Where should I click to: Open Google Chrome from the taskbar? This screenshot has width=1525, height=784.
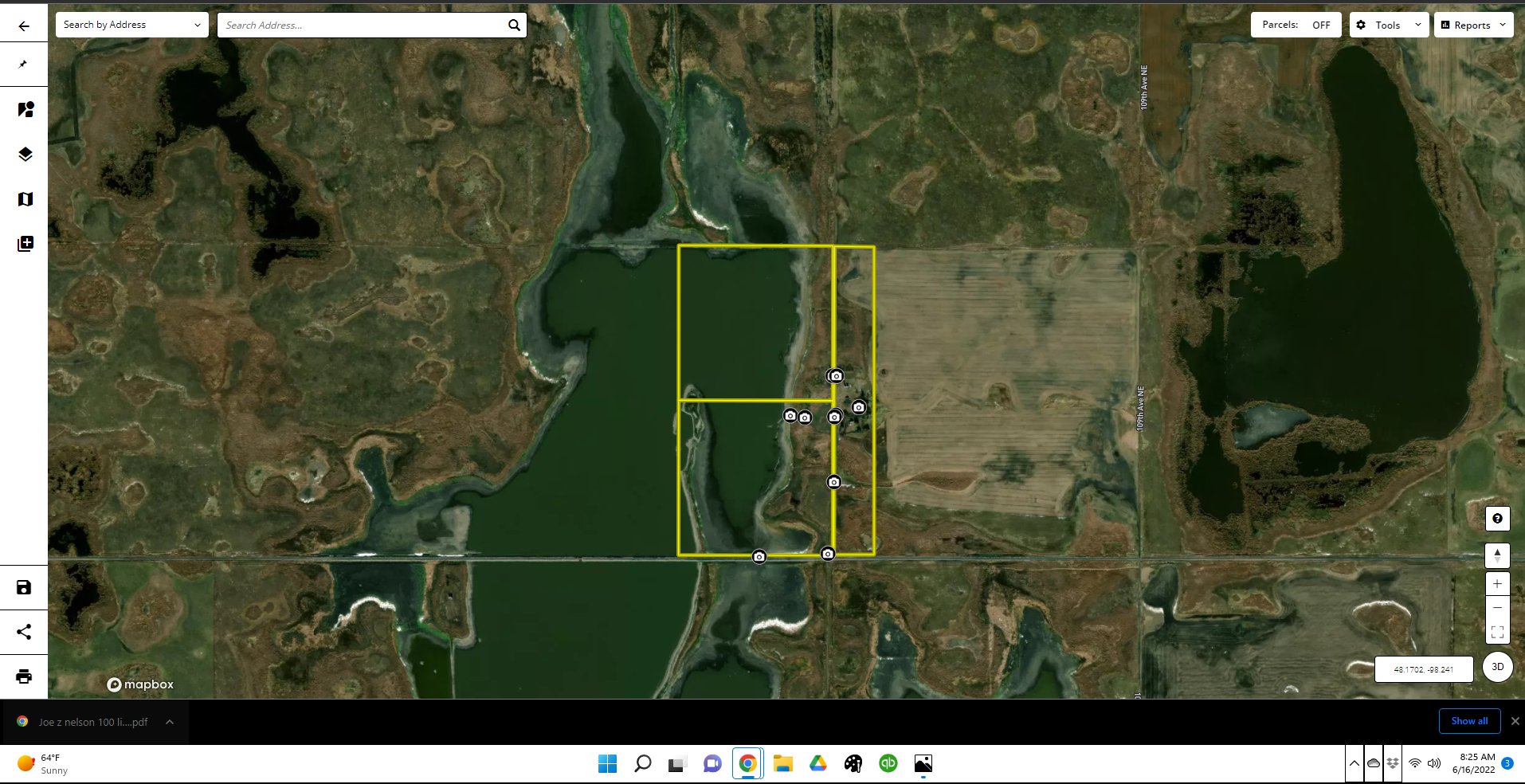coord(747,763)
